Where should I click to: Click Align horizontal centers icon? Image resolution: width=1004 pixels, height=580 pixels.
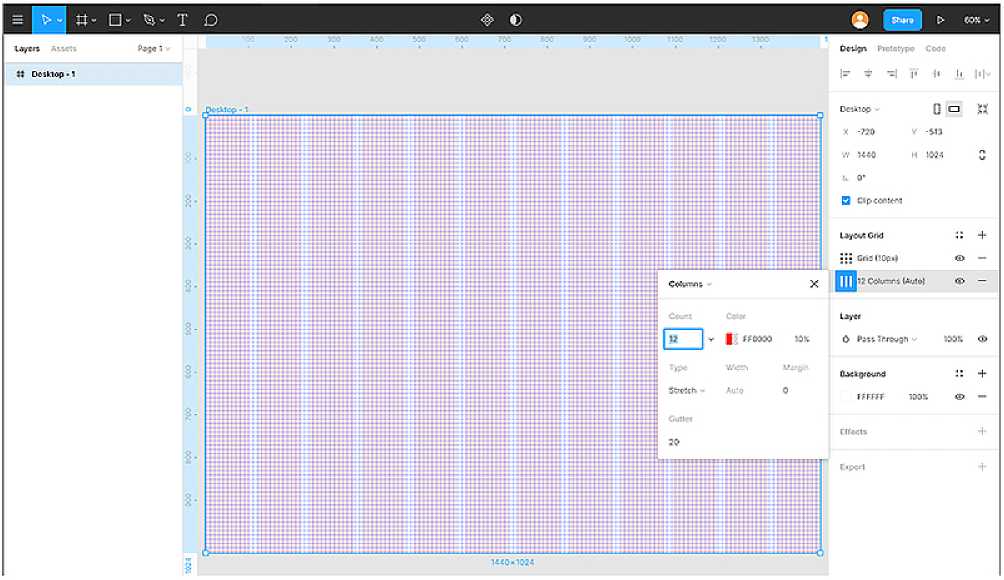pos(868,74)
